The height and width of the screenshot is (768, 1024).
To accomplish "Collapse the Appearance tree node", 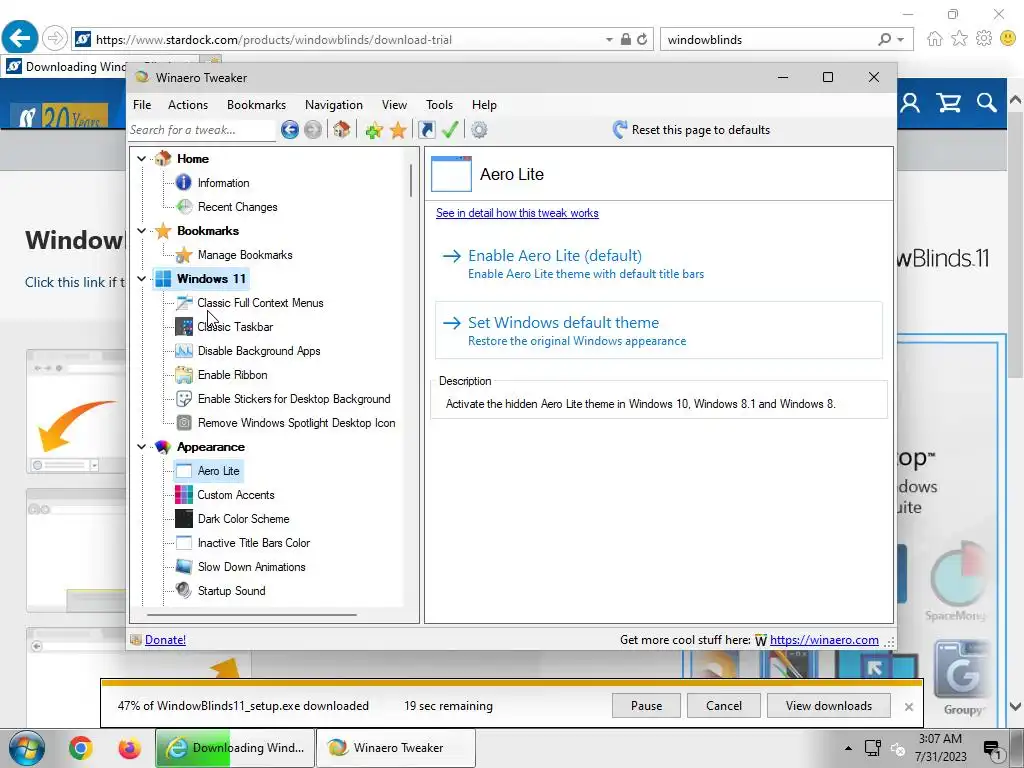I will coord(141,446).
